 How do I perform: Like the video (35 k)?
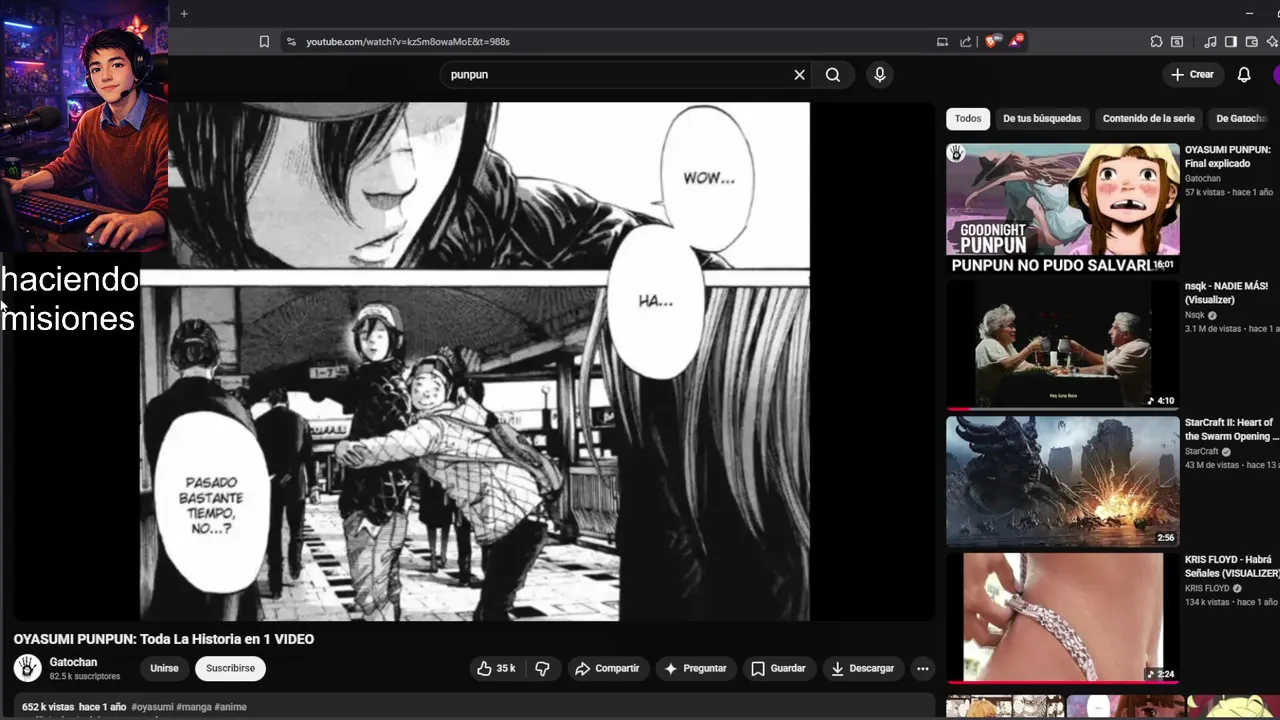tap(497, 668)
